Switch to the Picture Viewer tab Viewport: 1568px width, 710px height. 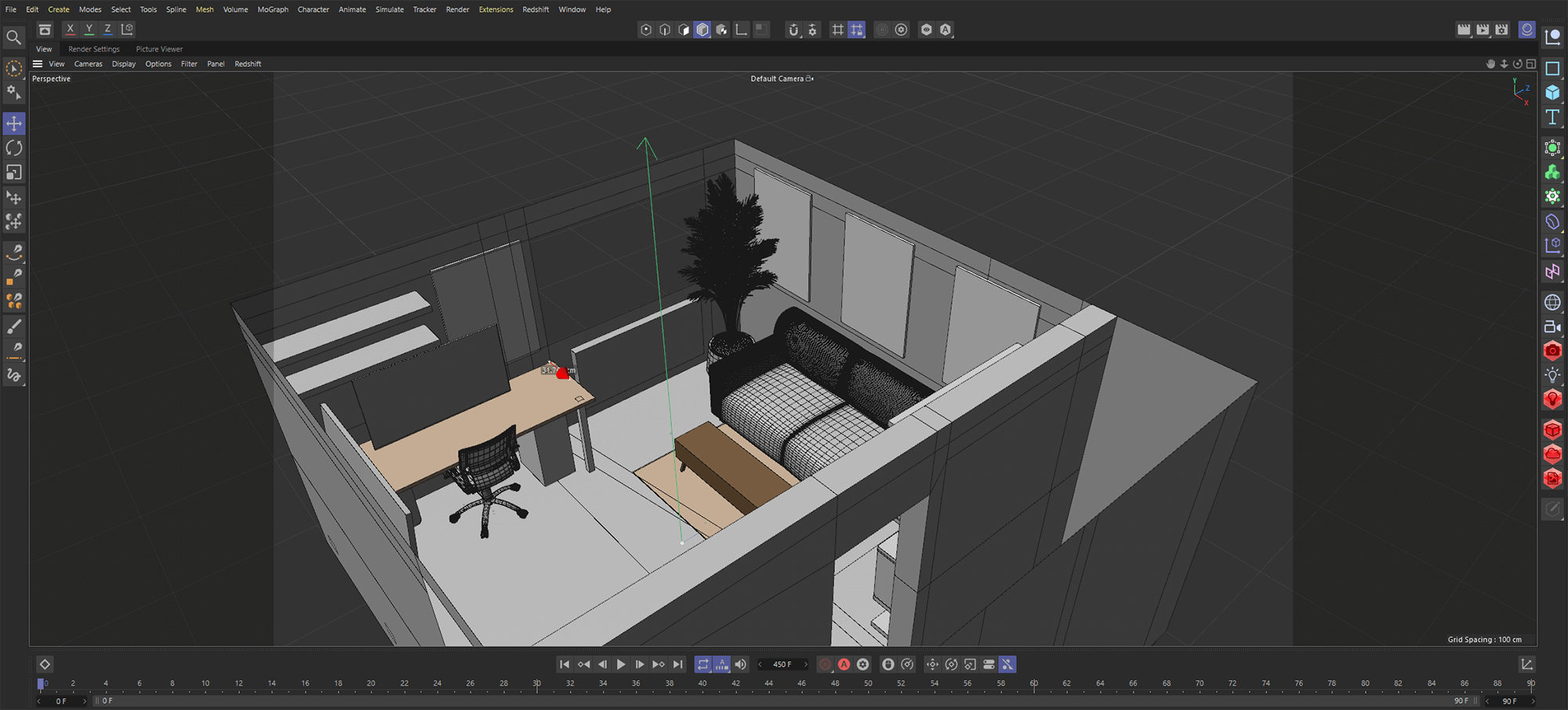[x=159, y=49]
